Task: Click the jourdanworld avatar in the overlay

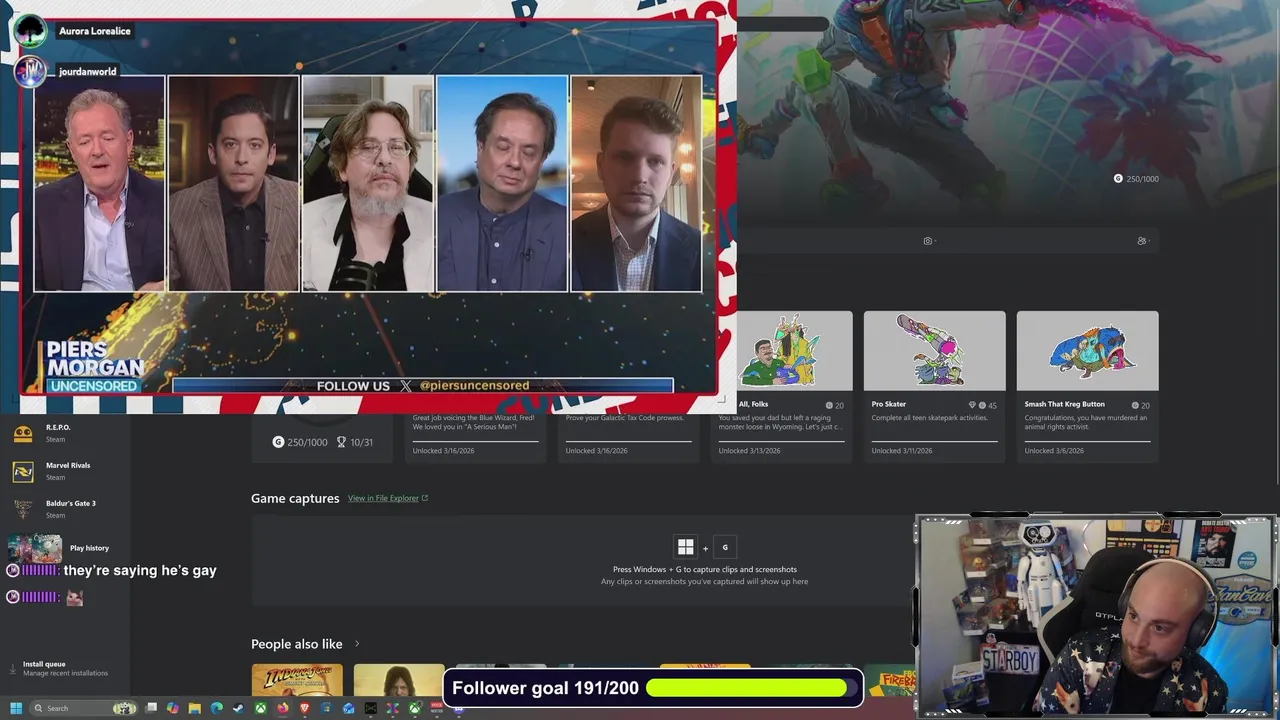Action: 30,72
